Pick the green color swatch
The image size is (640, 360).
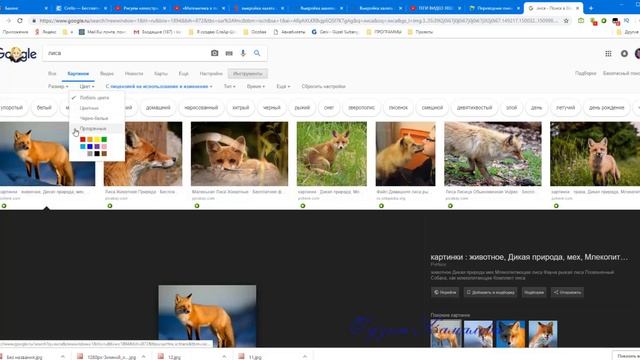[104, 140]
